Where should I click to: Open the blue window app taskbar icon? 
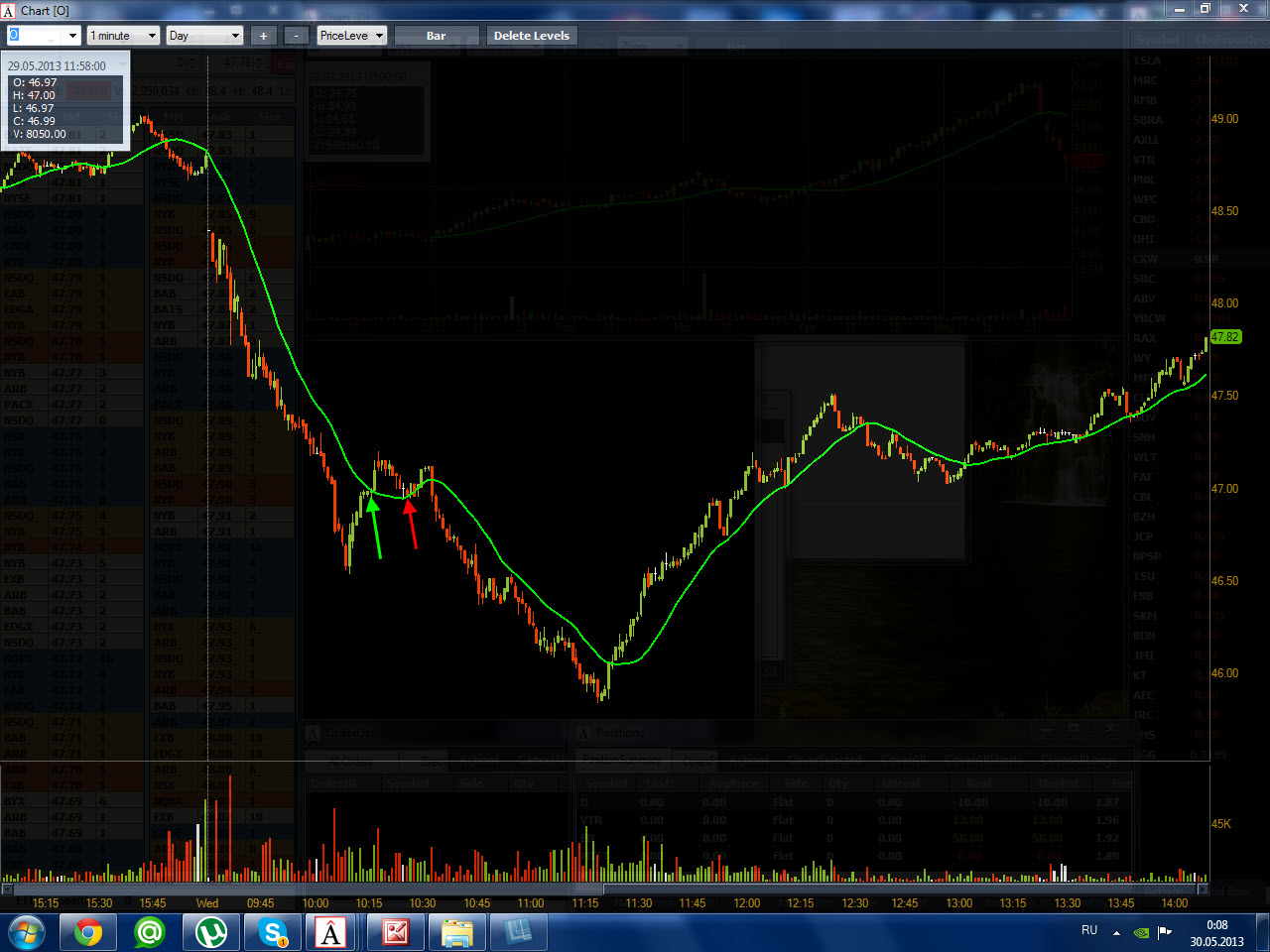point(519,933)
